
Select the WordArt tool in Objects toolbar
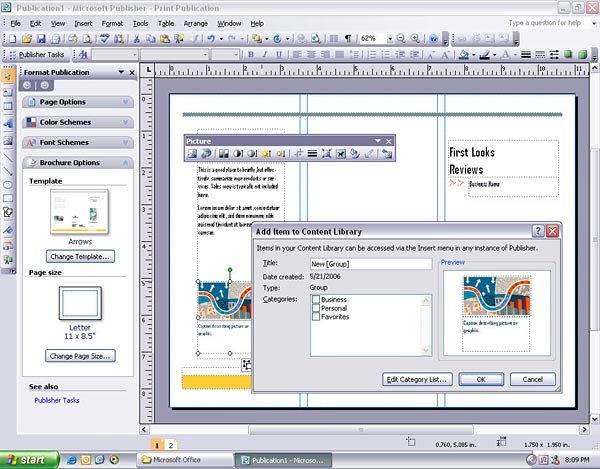8,123
